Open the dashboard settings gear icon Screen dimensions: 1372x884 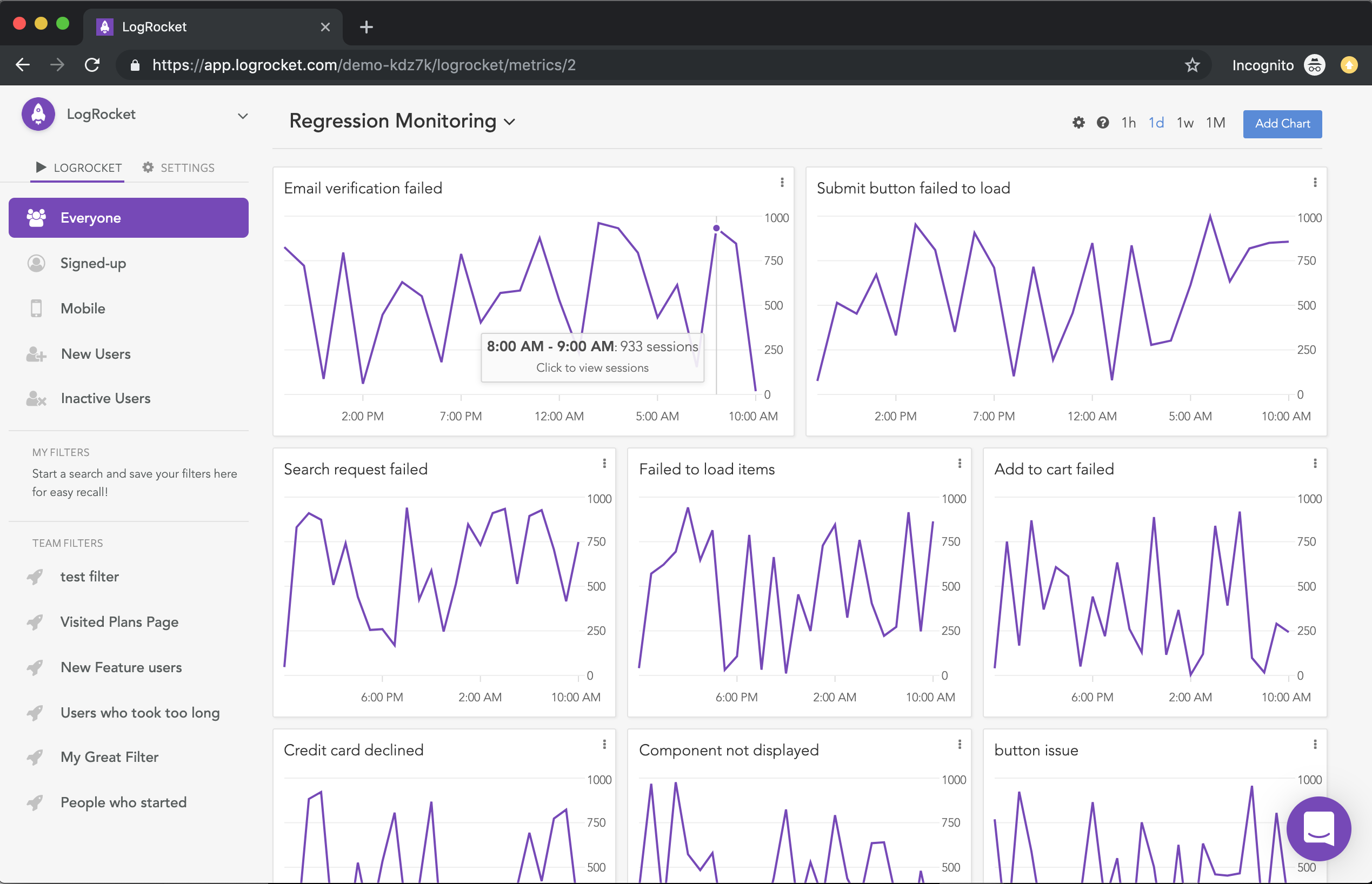point(1078,122)
